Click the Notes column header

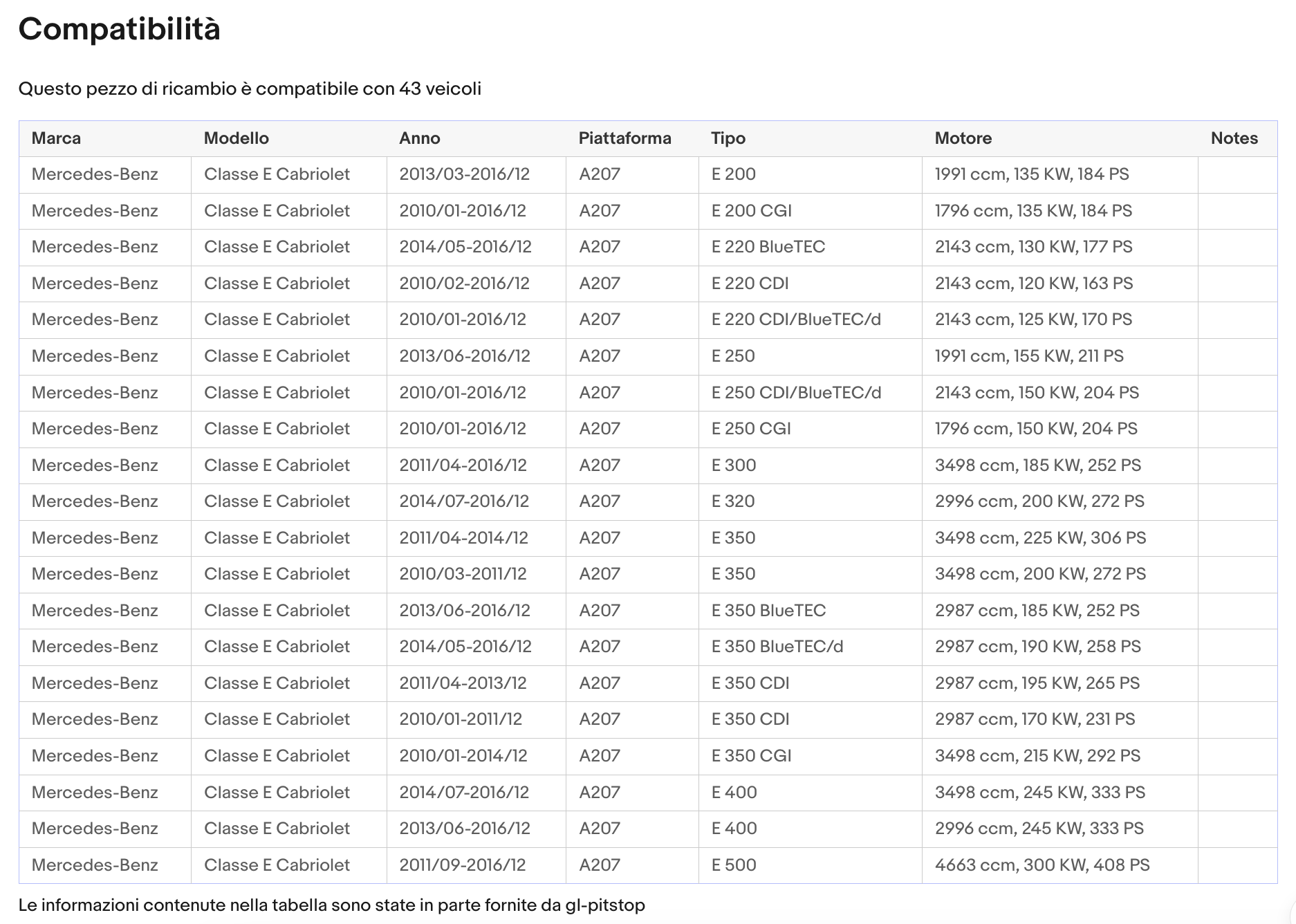[x=1234, y=138]
